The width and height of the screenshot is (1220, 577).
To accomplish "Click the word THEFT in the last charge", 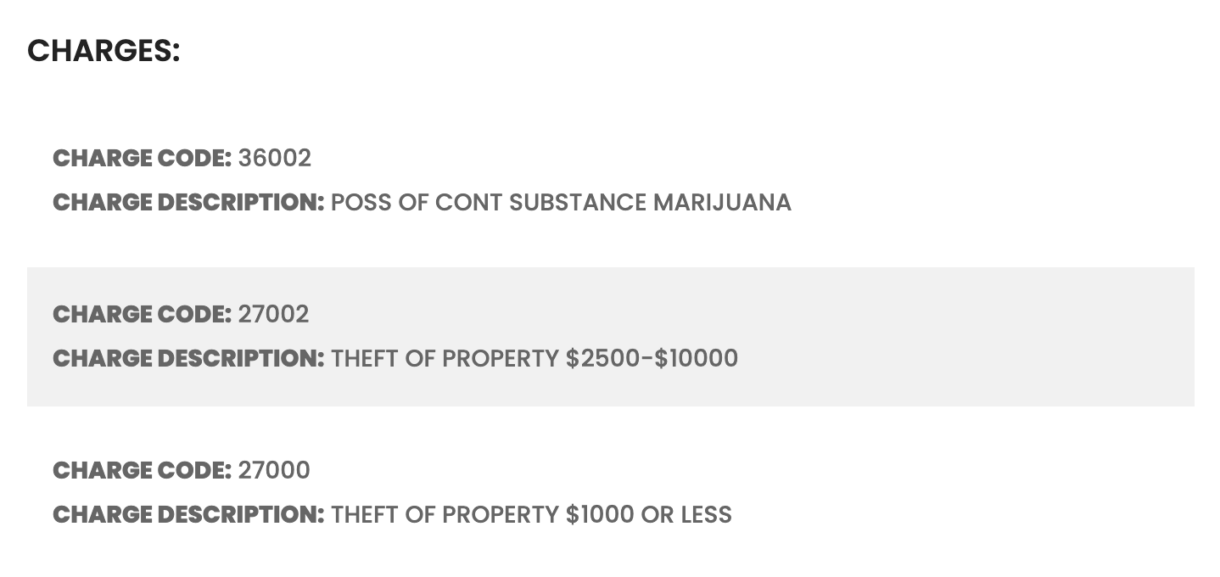I will click(366, 515).
